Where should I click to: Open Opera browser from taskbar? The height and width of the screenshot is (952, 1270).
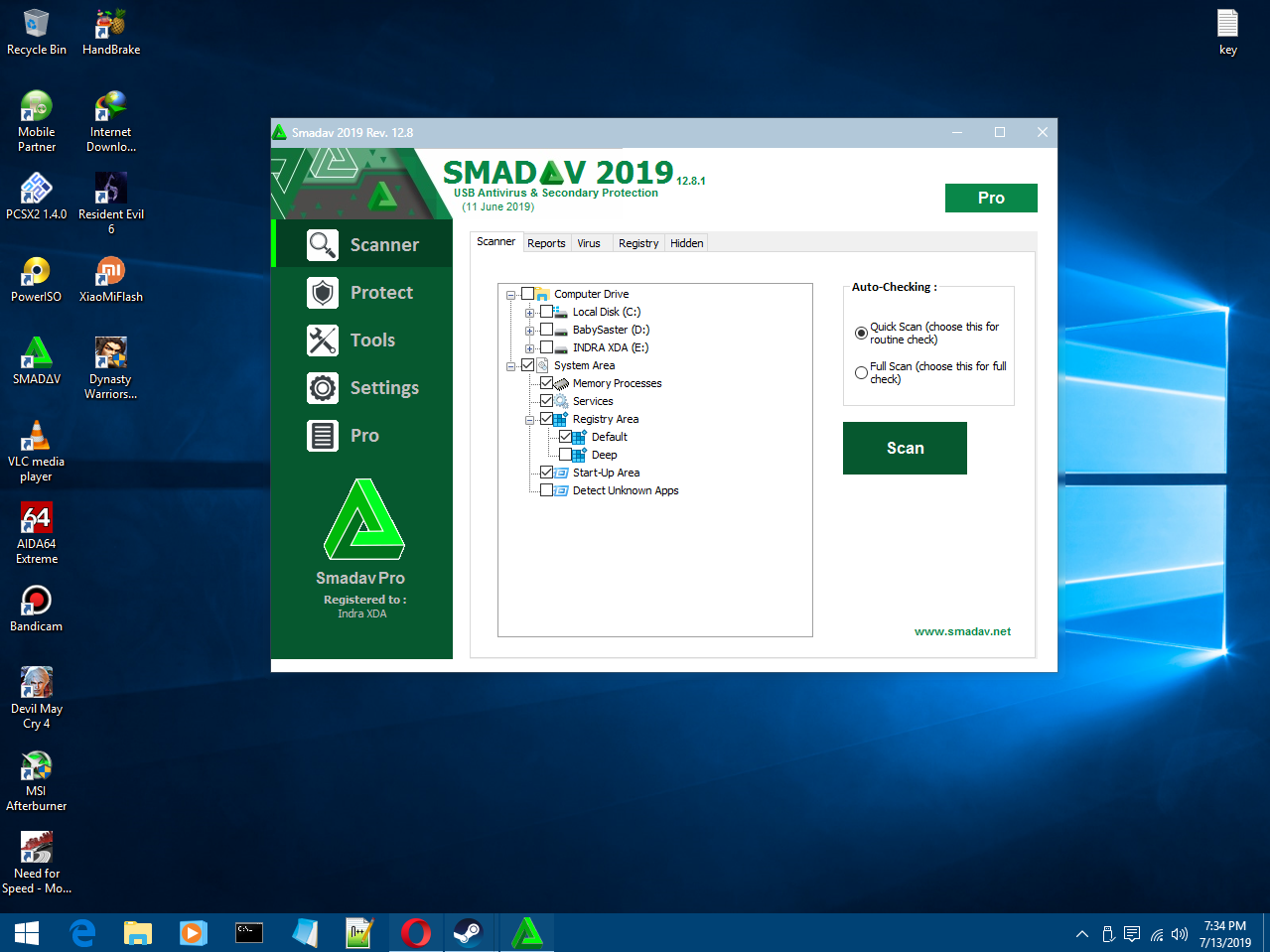point(415,933)
